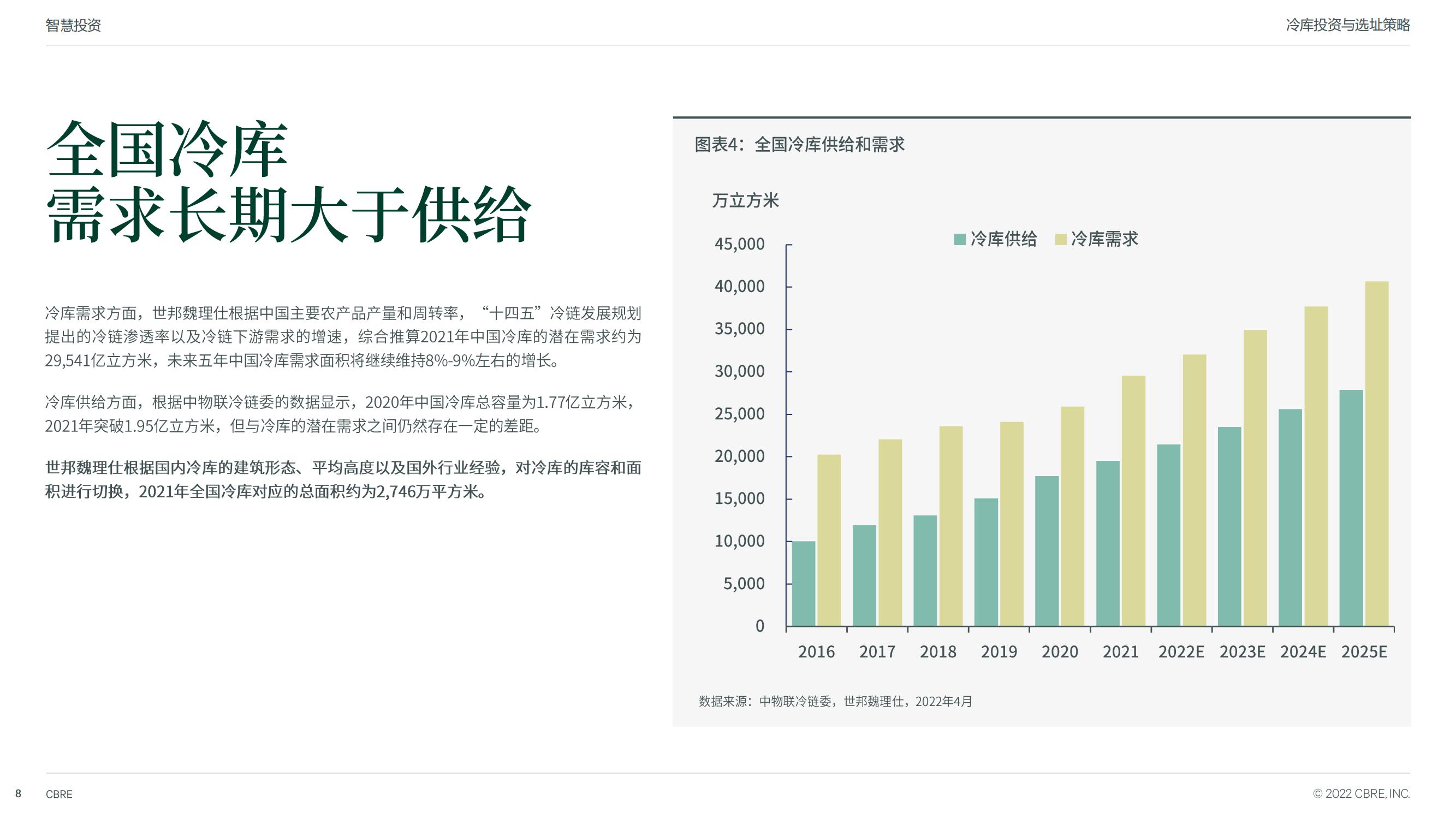This screenshot has width=1456, height=819.
Task: Click the y-axis value 25,000
Action: click(739, 414)
